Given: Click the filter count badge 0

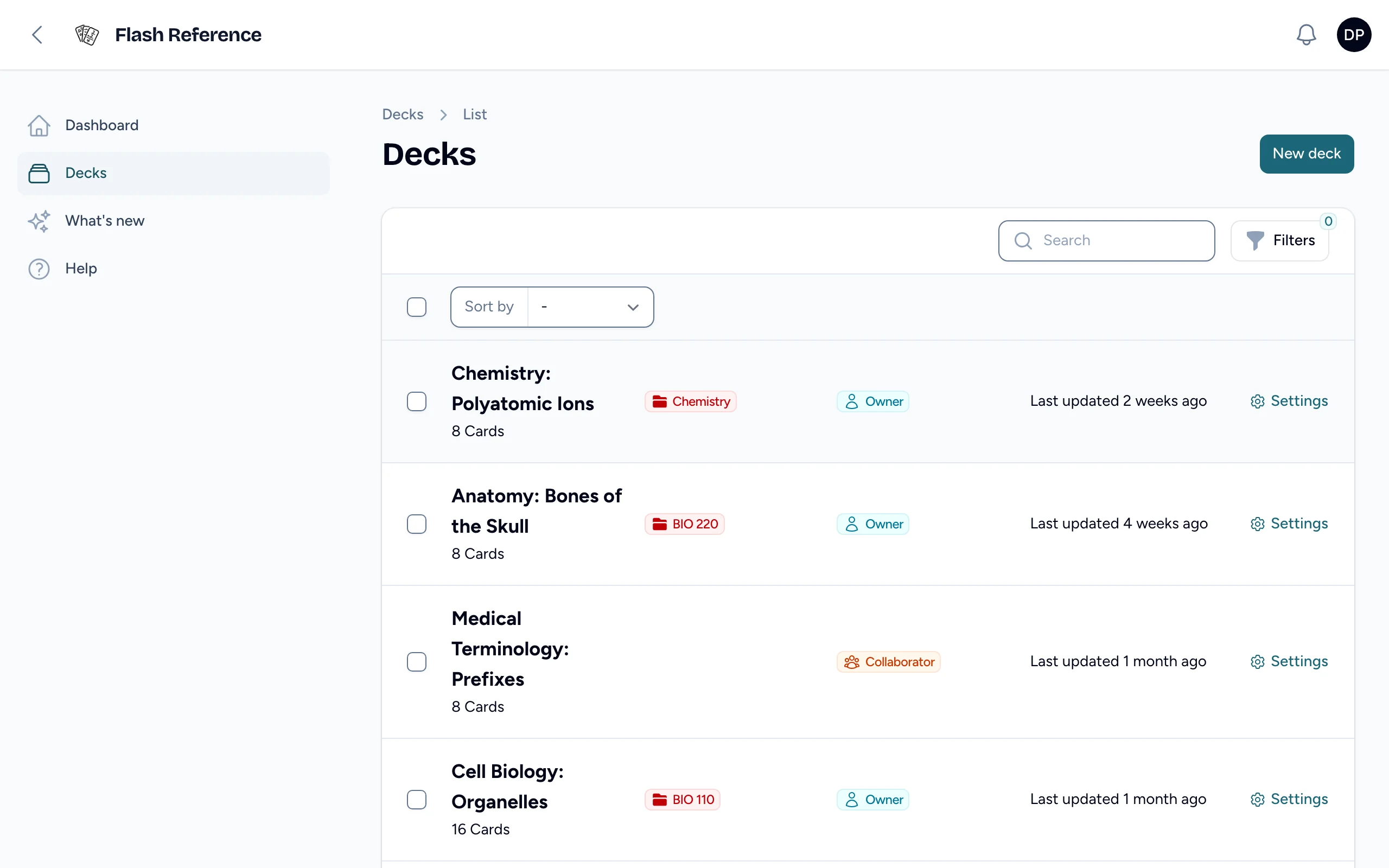Looking at the screenshot, I should tap(1328, 221).
